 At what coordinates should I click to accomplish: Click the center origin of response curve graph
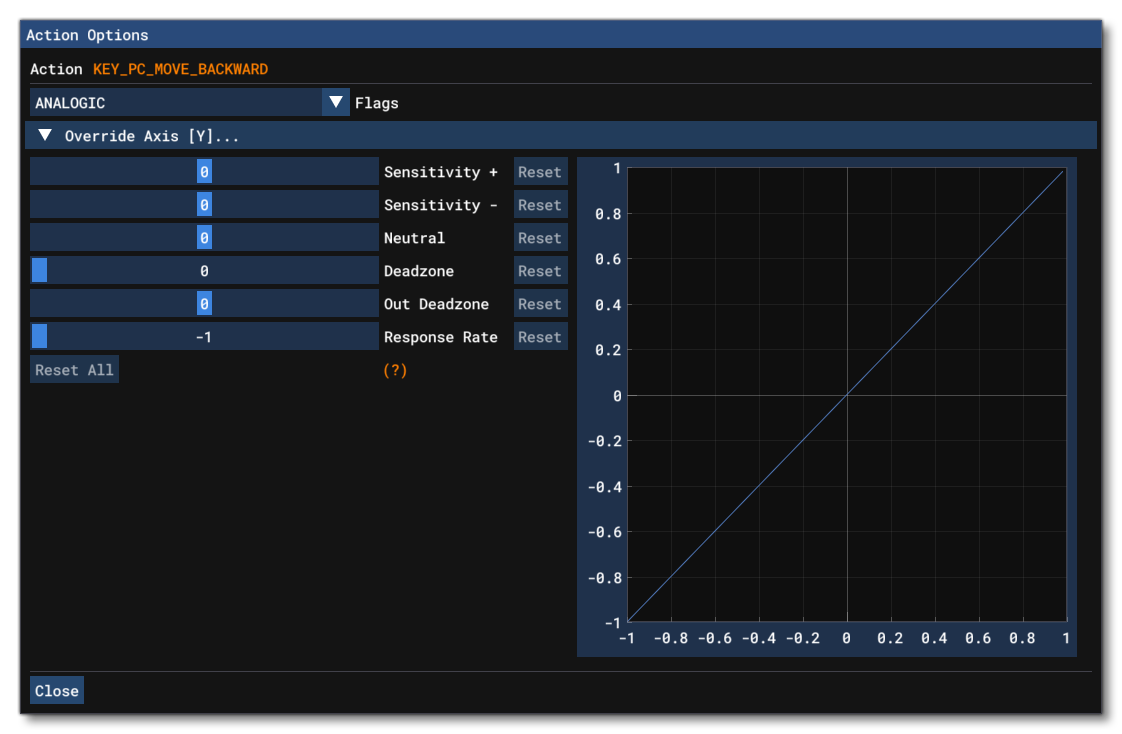tap(847, 395)
